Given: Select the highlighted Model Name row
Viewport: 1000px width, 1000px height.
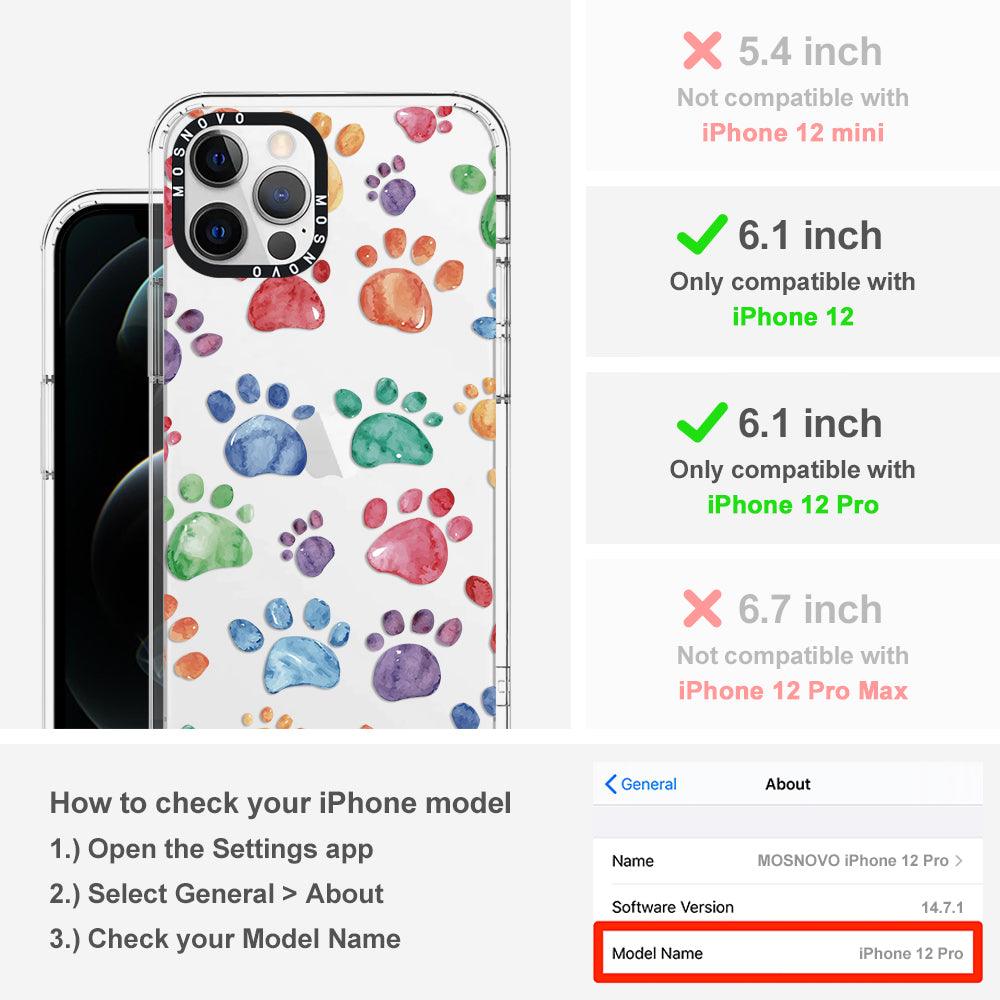Looking at the screenshot, I should (788, 953).
